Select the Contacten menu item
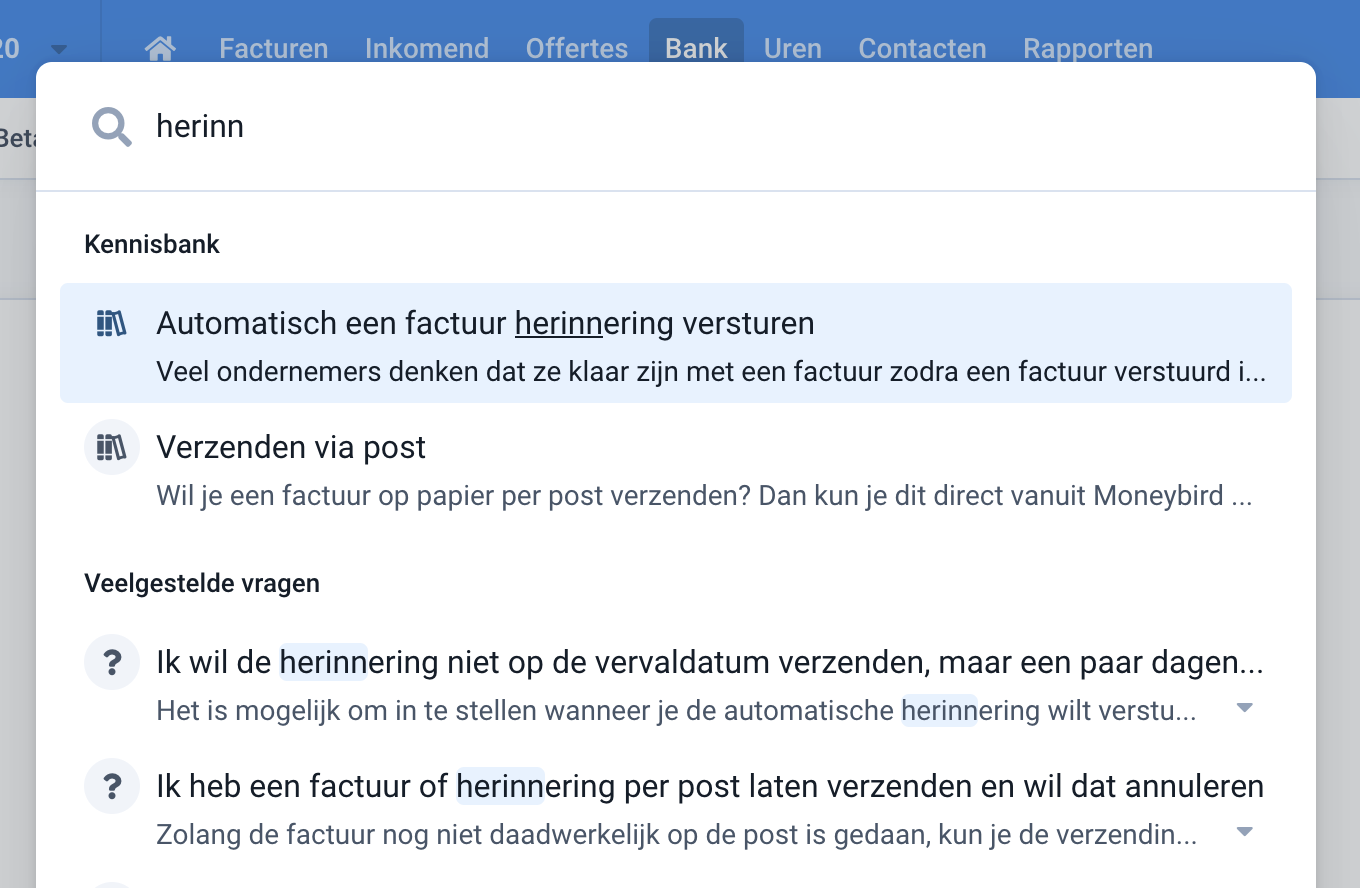This screenshot has width=1360, height=888. [x=921, y=47]
